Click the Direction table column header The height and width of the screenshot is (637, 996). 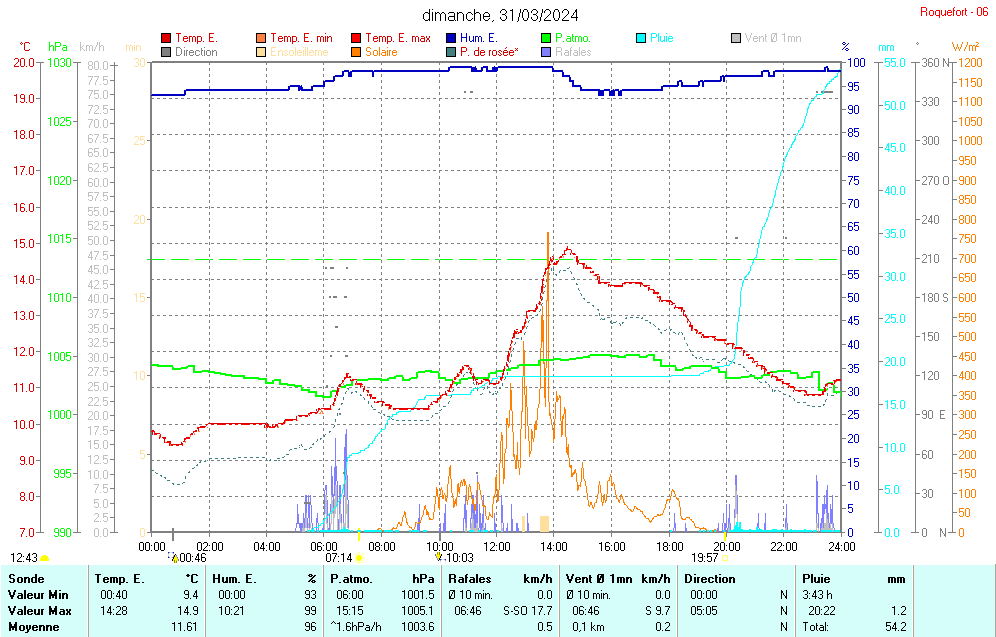(x=710, y=579)
